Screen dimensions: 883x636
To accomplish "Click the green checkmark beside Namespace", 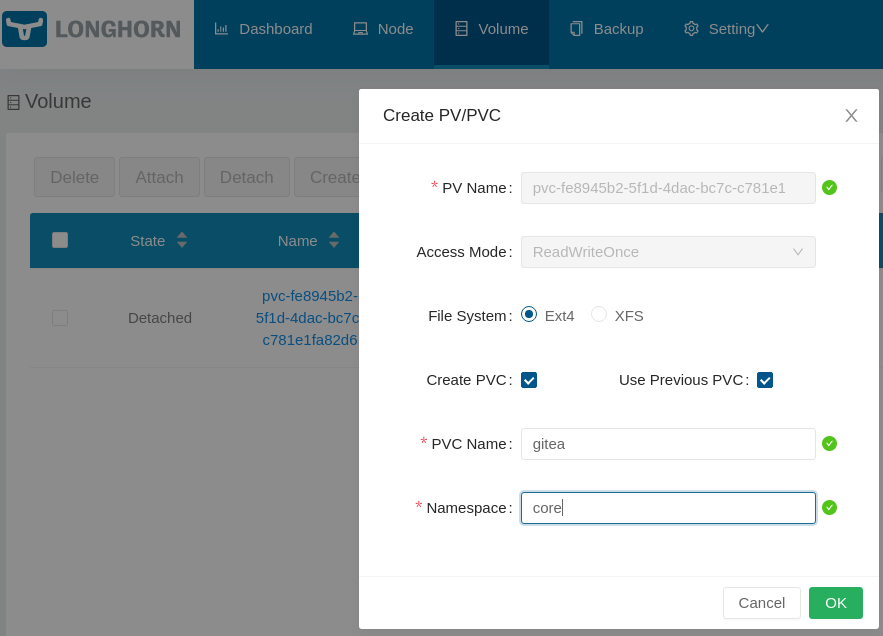I will [x=830, y=508].
